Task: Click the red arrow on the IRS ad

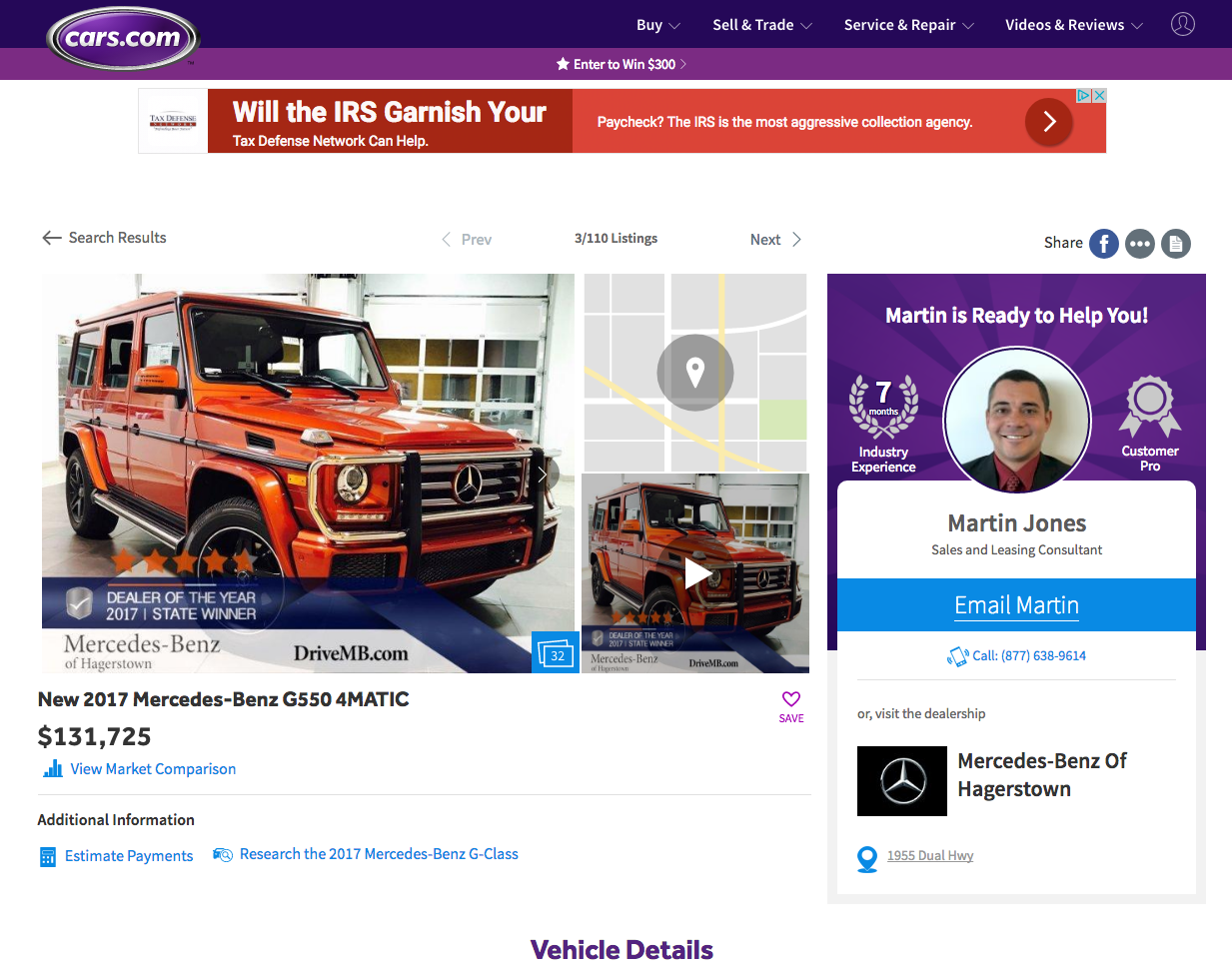Action: point(1049,122)
